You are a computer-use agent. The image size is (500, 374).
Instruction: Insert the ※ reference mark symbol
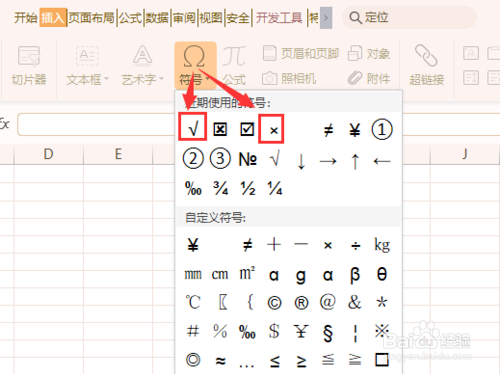point(382,331)
